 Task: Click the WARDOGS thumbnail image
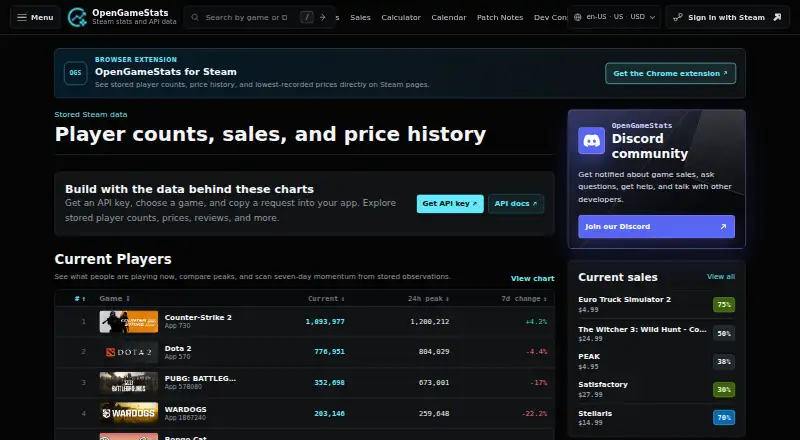coord(129,413)
